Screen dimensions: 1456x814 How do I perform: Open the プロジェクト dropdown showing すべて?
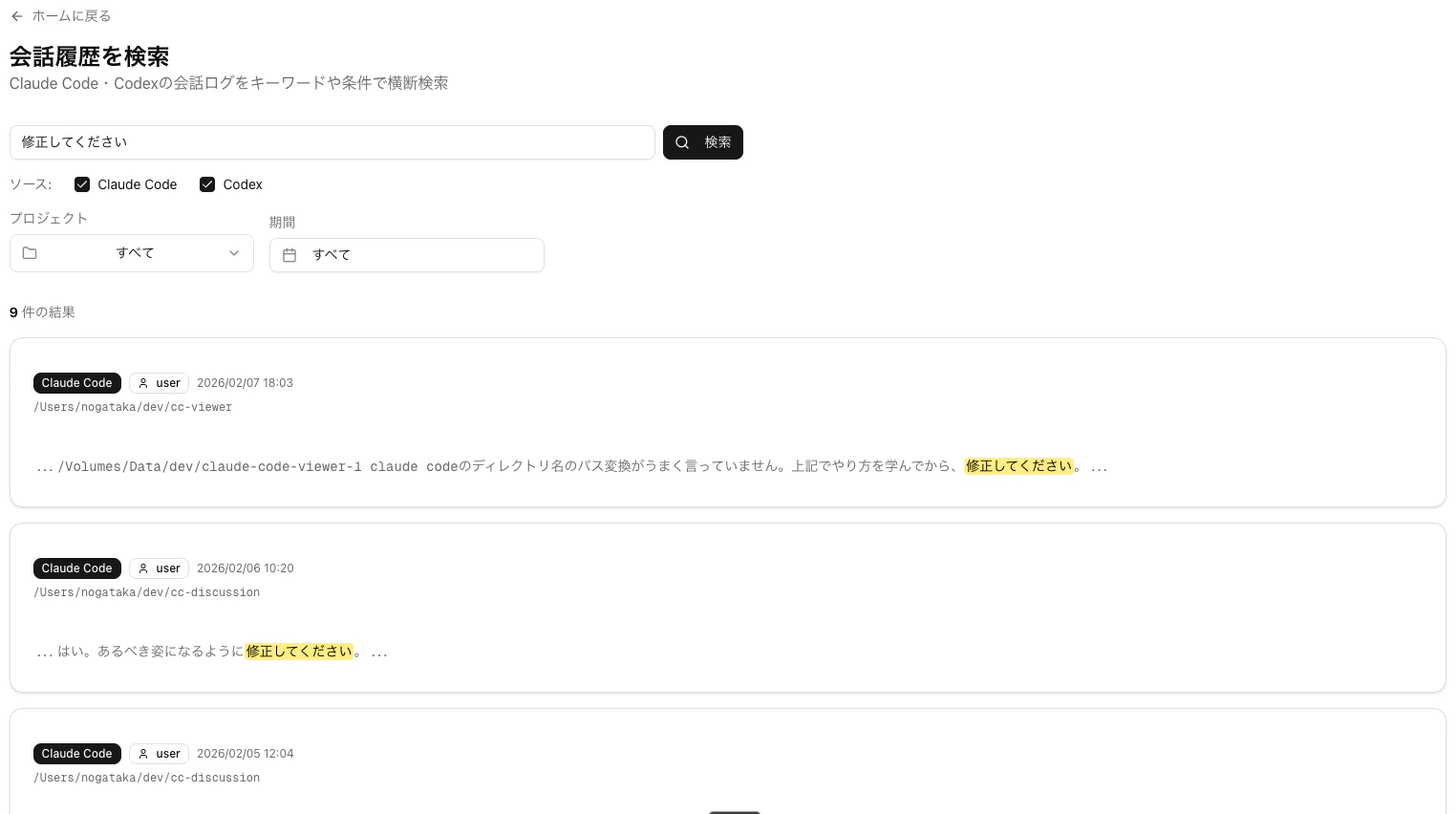(x=132, y=253)
